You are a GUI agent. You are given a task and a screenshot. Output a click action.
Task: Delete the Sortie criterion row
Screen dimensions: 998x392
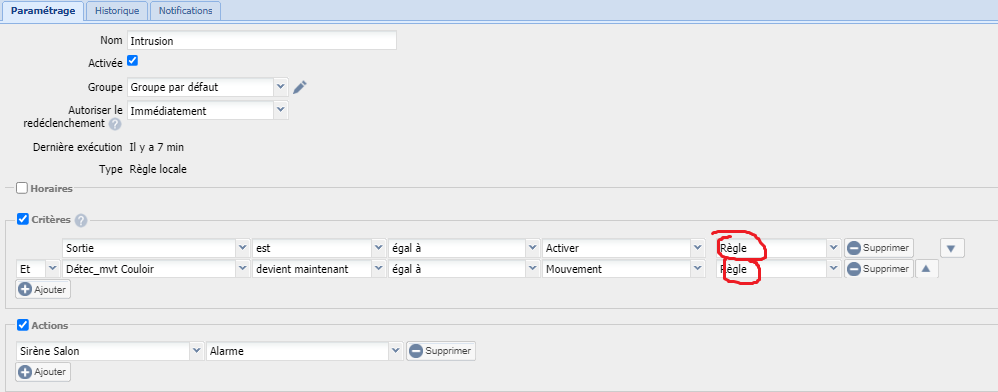878,248
